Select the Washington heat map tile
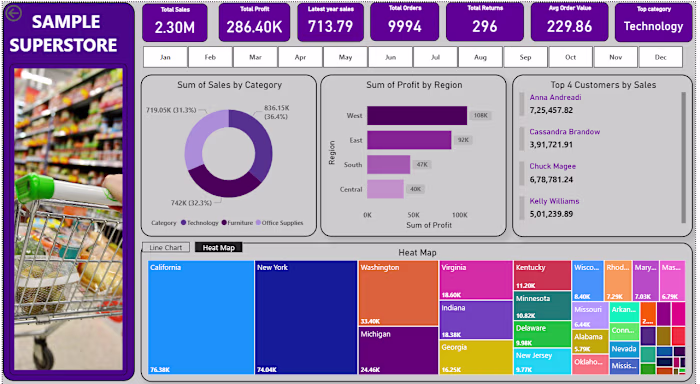This screenshot has height=384, width=700. [x=398, y=293]
